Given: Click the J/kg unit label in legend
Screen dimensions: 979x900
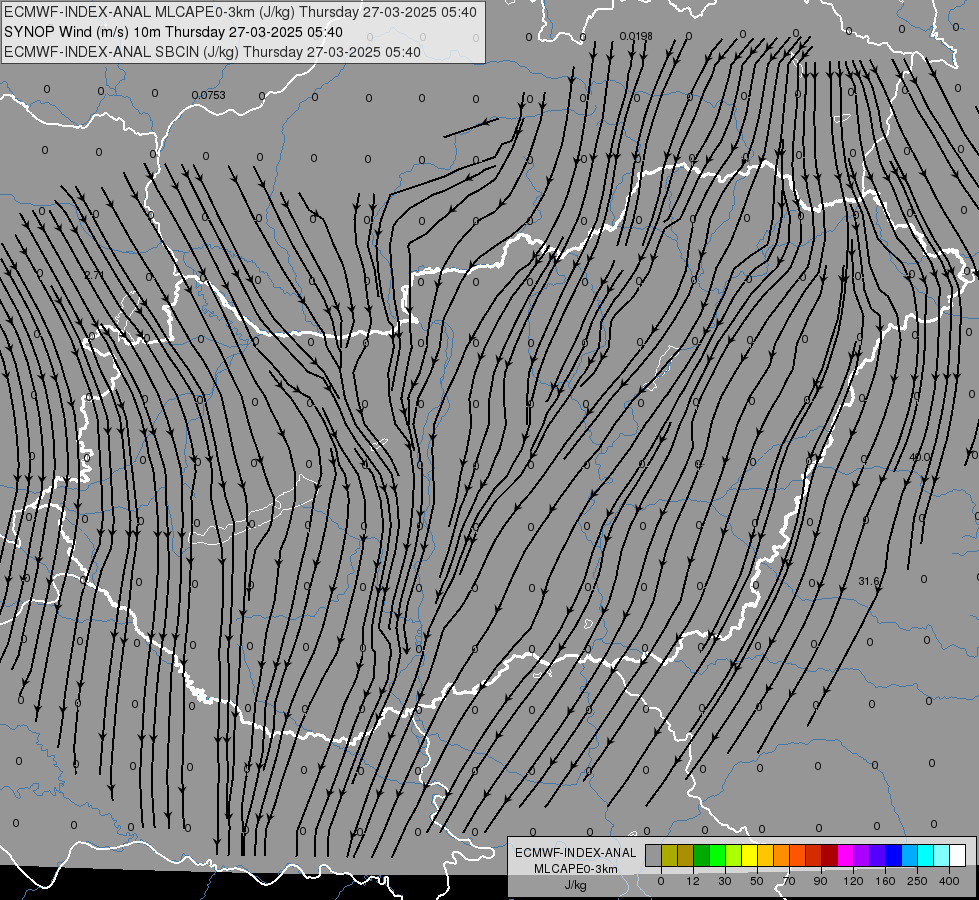Looking at the screenshot, I should coord(576,885).
